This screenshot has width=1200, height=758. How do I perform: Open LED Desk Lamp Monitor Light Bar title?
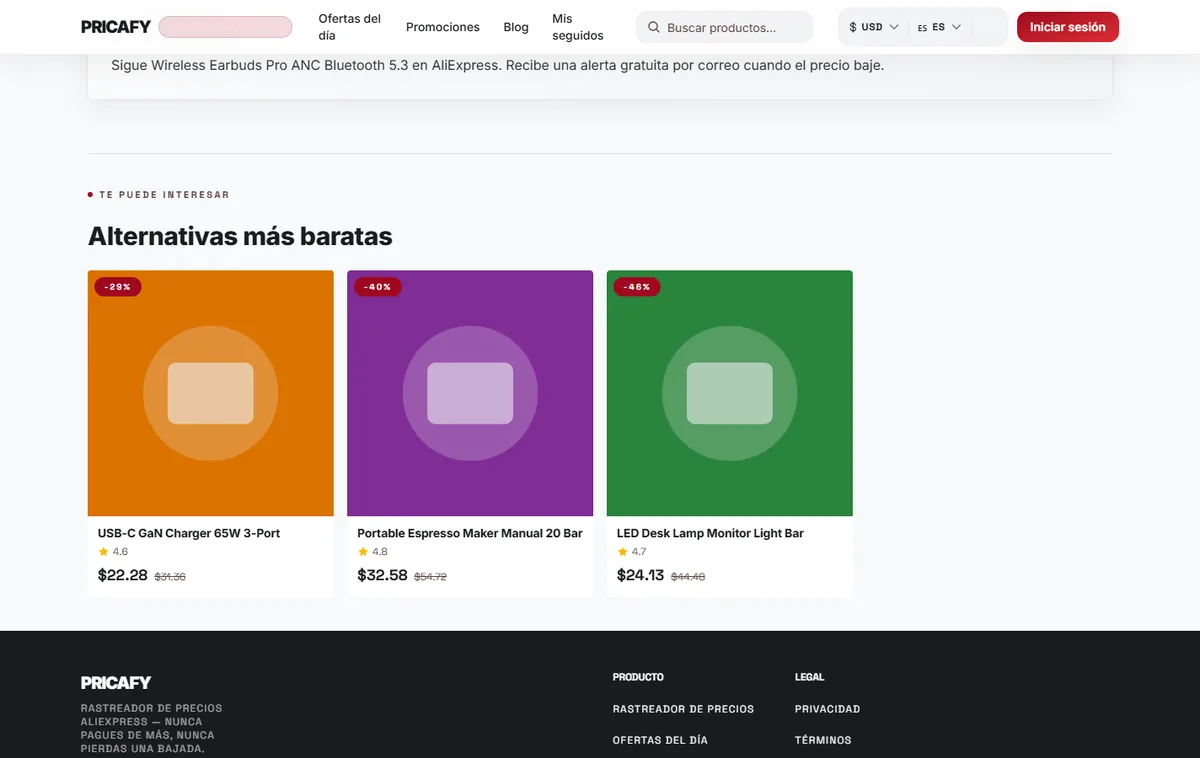click(x=711, y=534)
